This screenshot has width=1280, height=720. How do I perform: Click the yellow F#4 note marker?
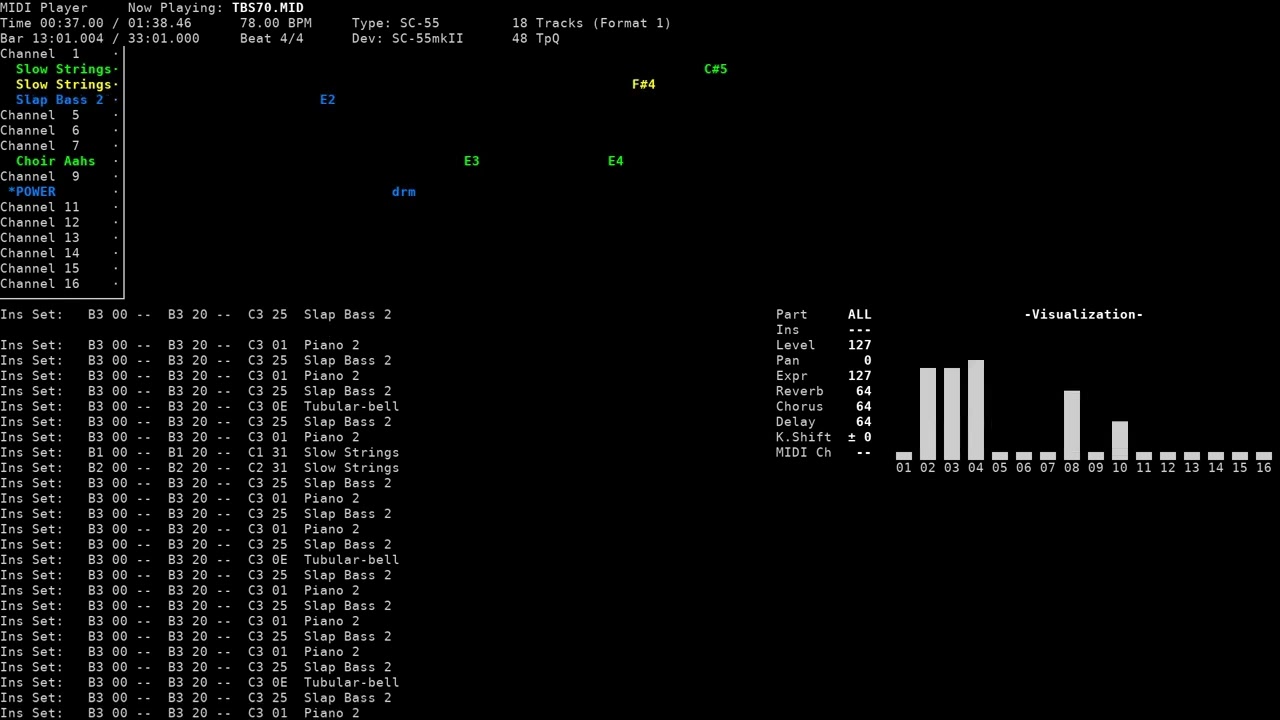click(644, 84)
